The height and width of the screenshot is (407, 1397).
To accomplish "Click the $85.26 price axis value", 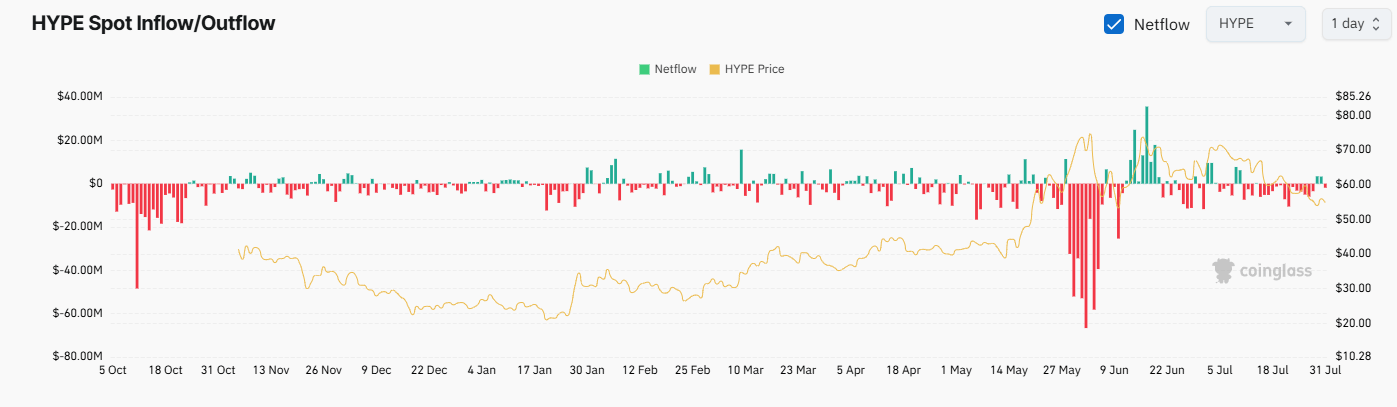I will coord(1352,97).
